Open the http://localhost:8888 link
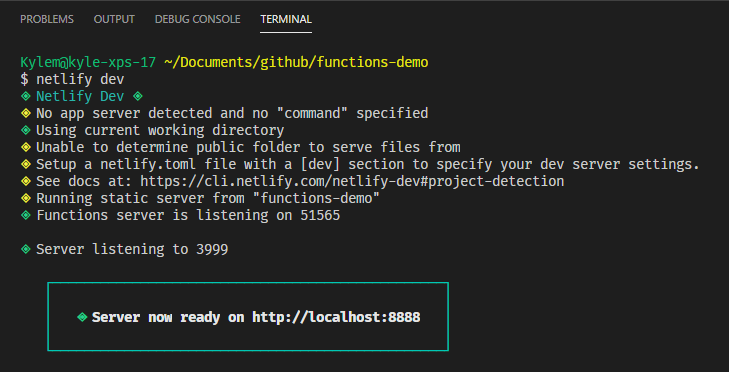Screen dimensions: 729x372 [x=336, y=318]
